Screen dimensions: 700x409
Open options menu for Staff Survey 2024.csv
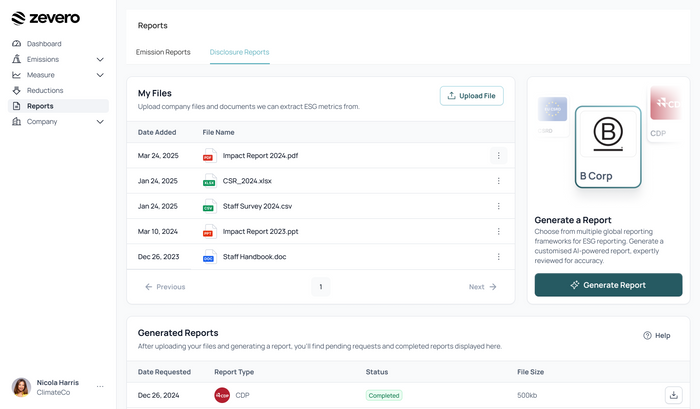click(499, 206)
